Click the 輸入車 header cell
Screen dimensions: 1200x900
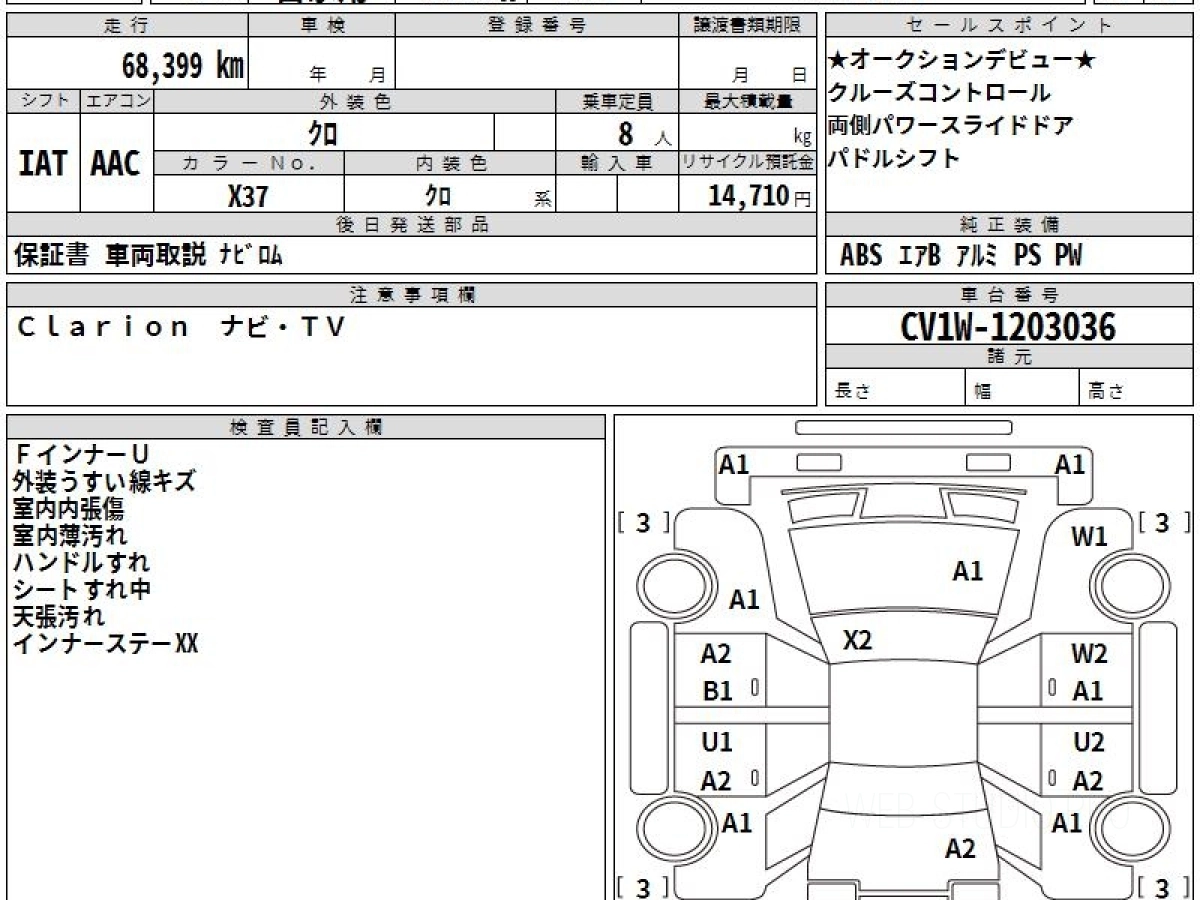tap(616, 163)
